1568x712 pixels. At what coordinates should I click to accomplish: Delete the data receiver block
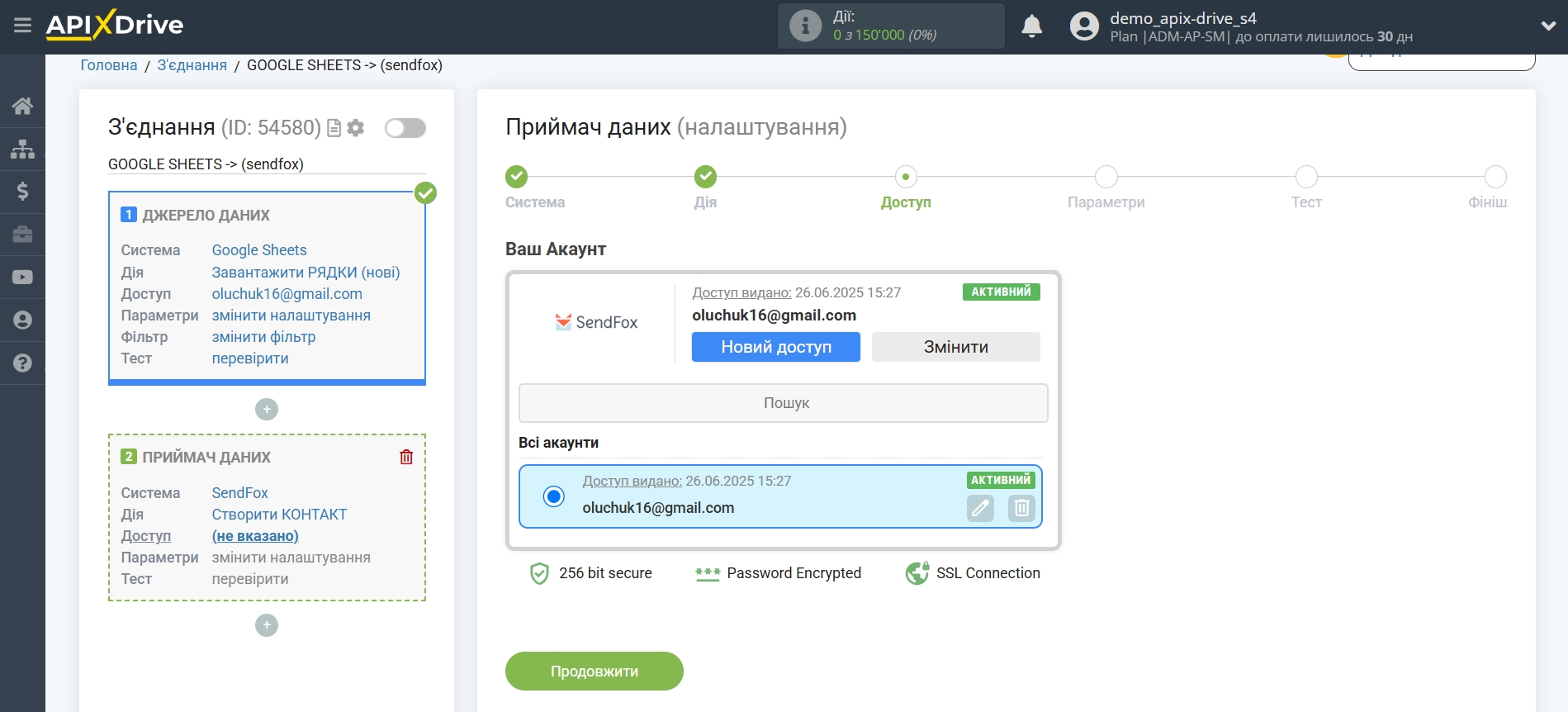pyautogui.click(x=406, y=457)
